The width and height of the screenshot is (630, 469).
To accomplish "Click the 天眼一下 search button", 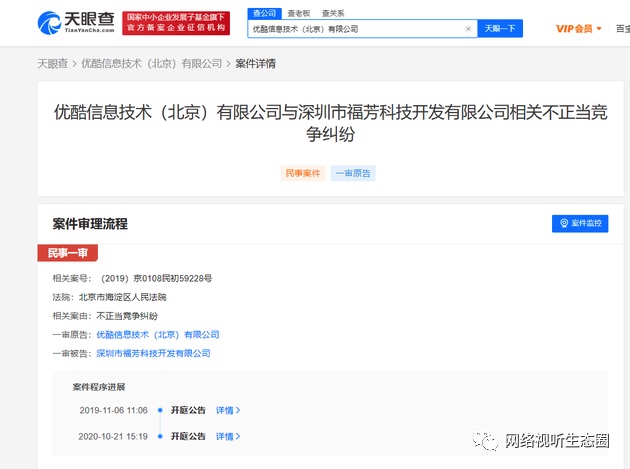I will point(500,29).
